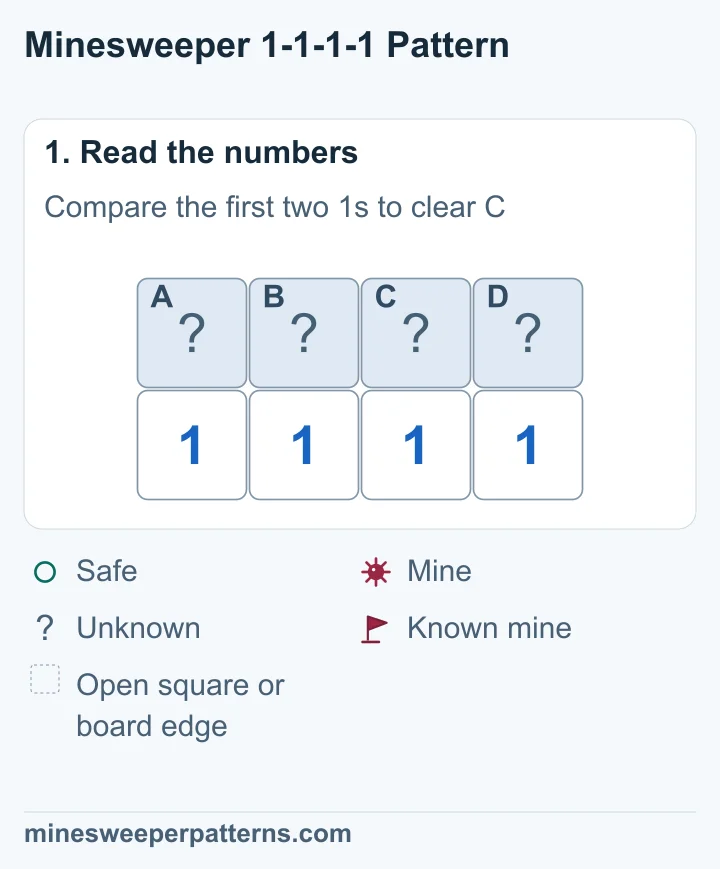This screenshot has width=720, height=869.
Task: Click unknown cell A
Action: point(192,333)
